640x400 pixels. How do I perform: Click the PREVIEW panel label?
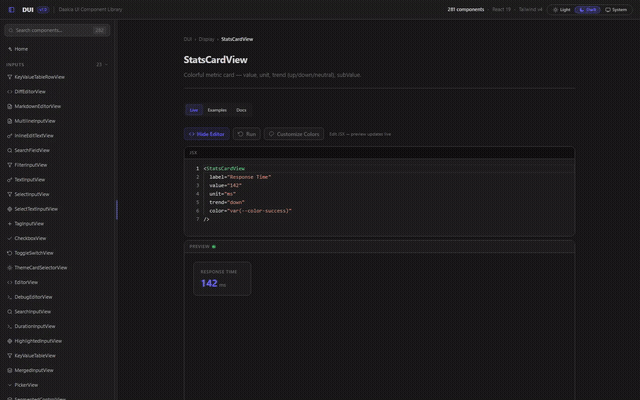click(x=200, y=247)
